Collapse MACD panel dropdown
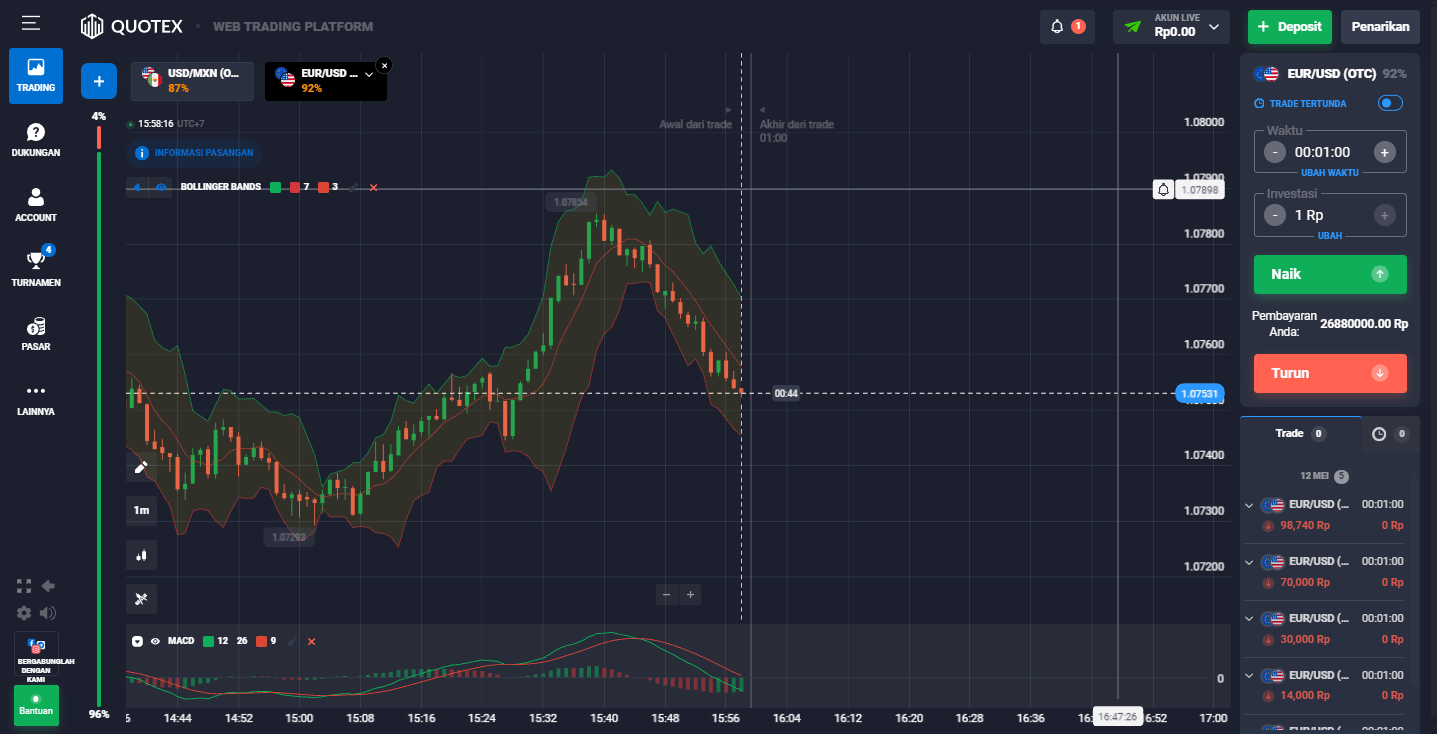 [137, 641]
